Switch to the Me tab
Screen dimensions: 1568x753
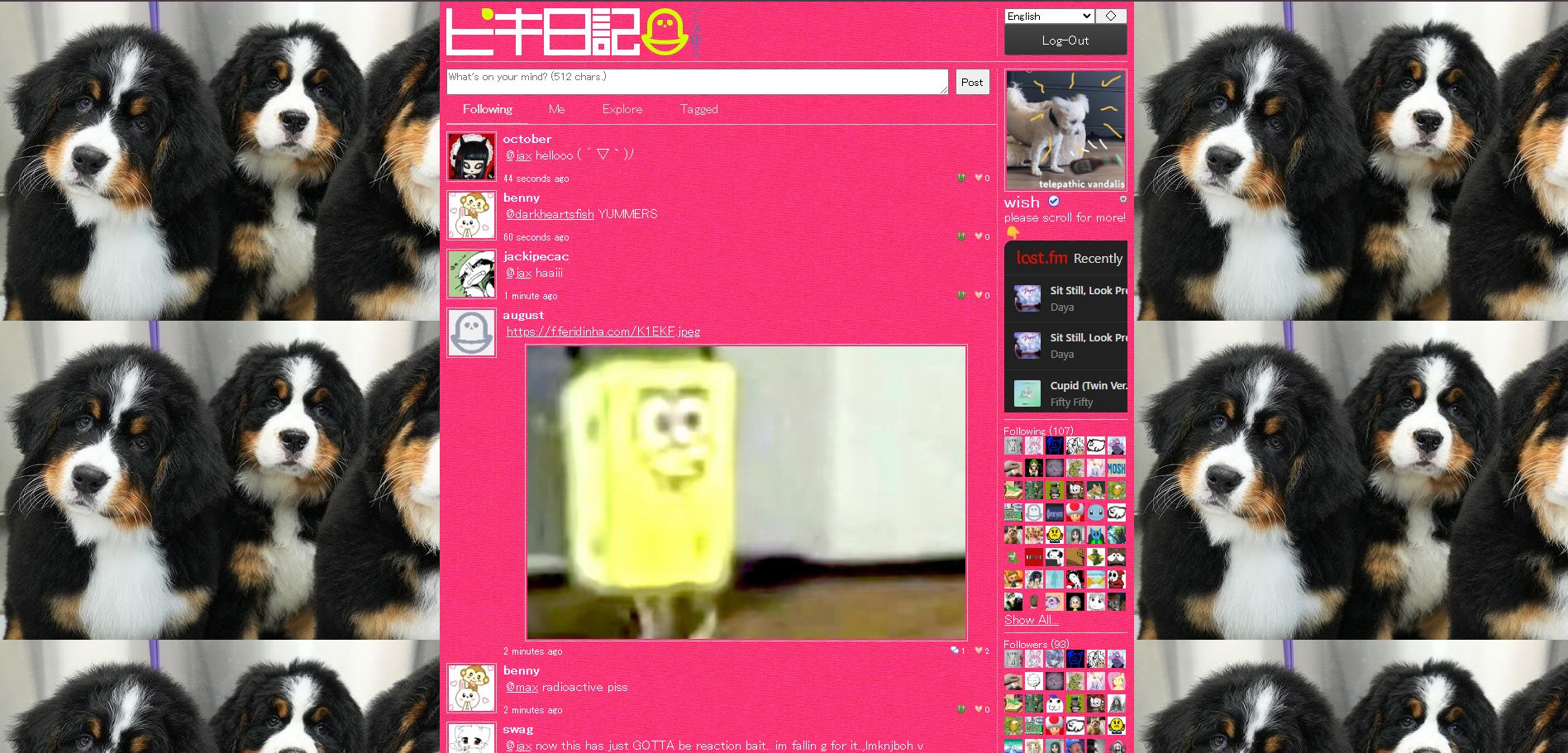click(557, 109)
